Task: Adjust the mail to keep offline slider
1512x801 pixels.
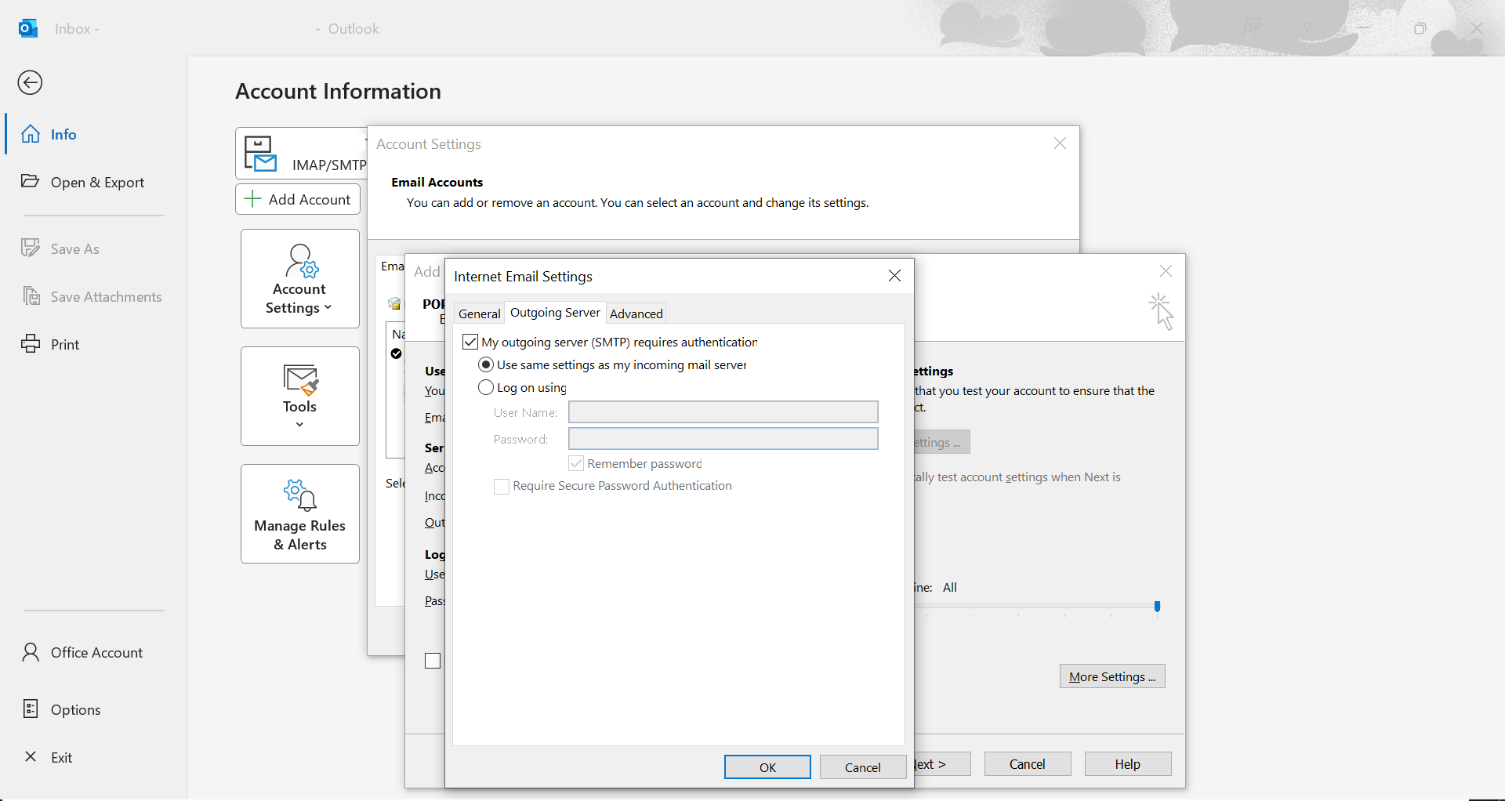Action: point(1157,607)
